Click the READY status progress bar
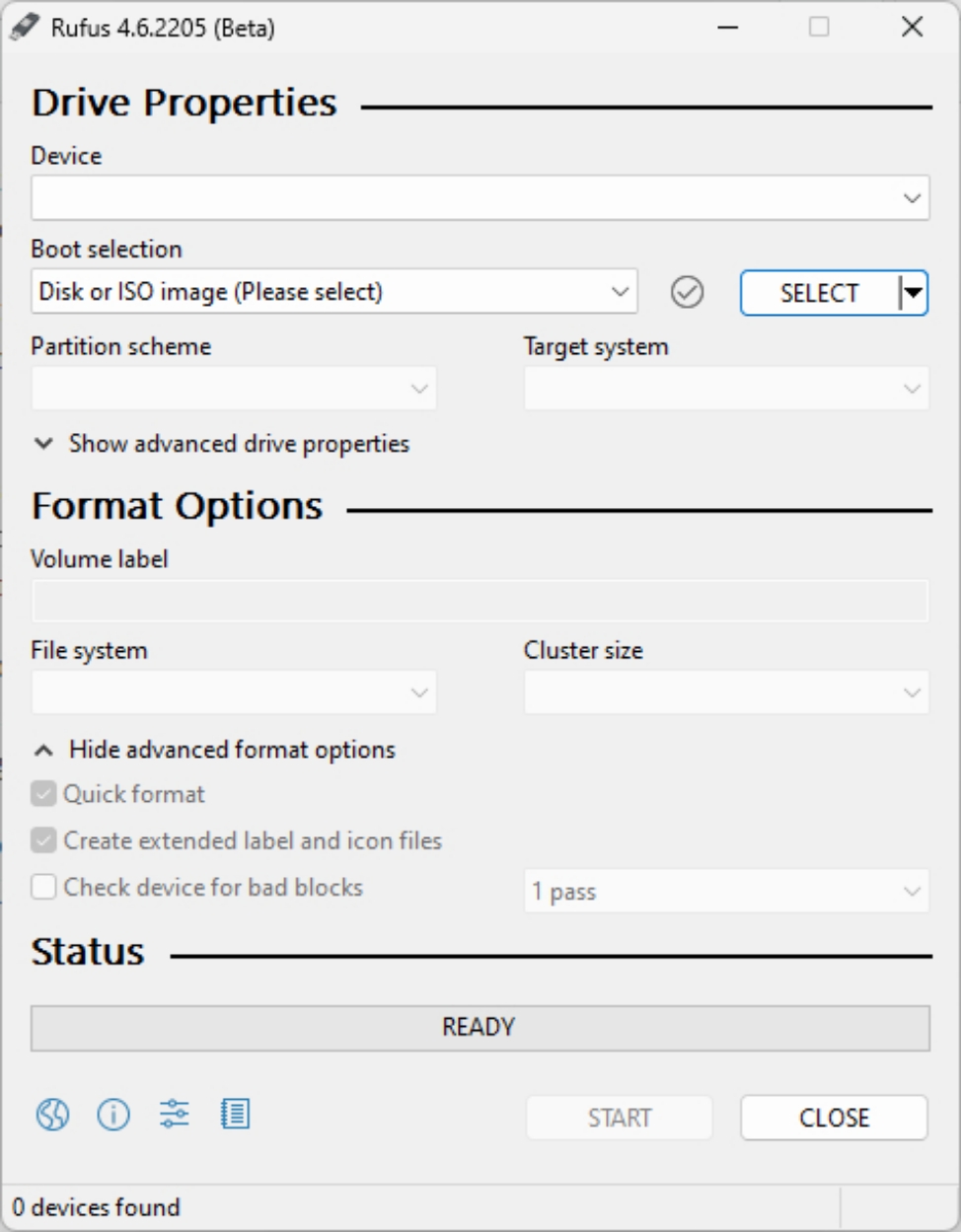Viewport: 961px width, 1232px height. click(480, 1028)
